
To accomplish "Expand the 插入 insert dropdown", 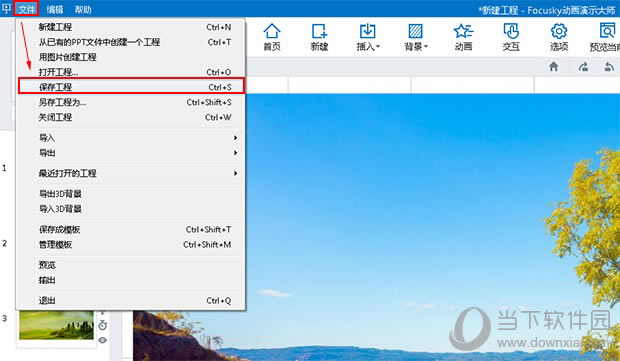I will point(368,37).
